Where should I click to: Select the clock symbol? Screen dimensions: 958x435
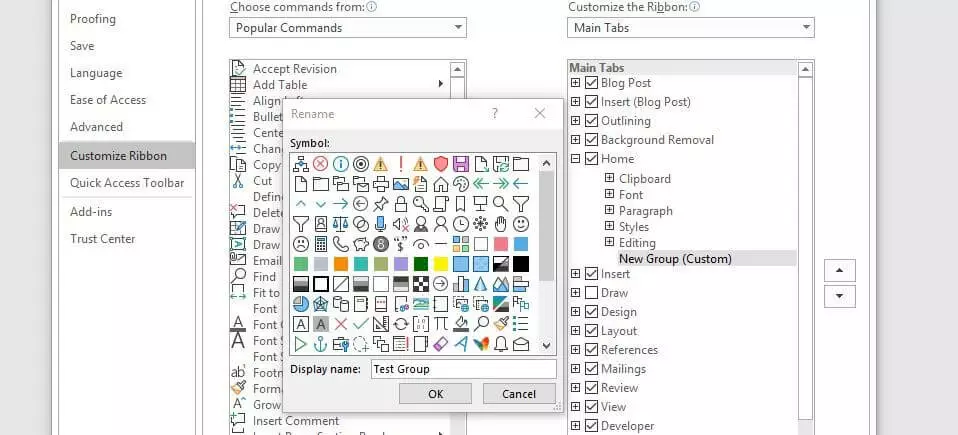[461, 224]
